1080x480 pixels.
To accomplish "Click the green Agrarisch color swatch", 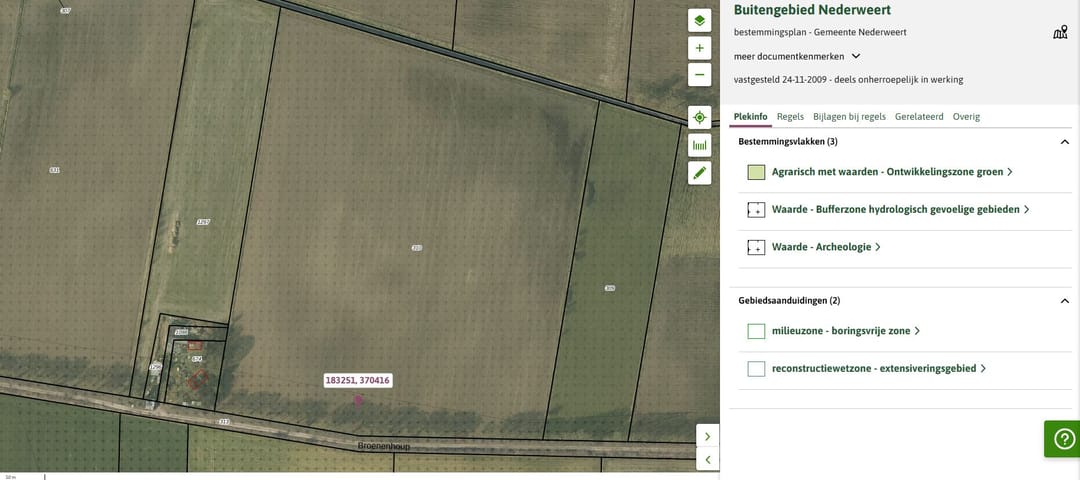I will [756, 172].
